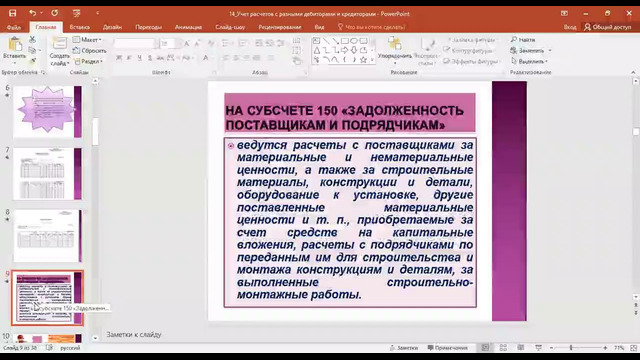Click the Copy icon in clipboard group
This screenshot has height=360, width=640.
pos(32,50)
